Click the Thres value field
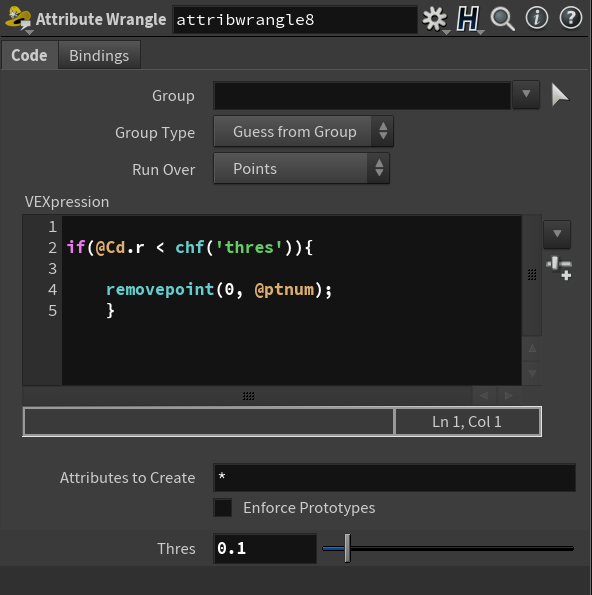Screen dimensions: 592x595 pyautogui.click(x=265, y=548)
